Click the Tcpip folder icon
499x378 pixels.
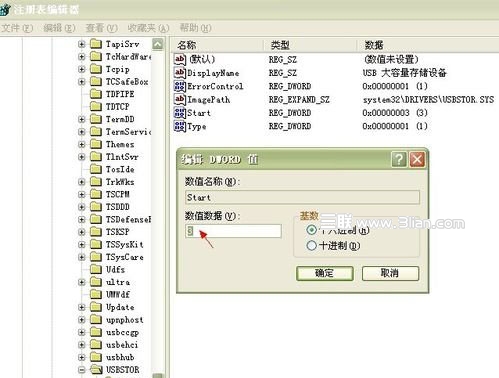pyautogui.click(x=96, y=69)
